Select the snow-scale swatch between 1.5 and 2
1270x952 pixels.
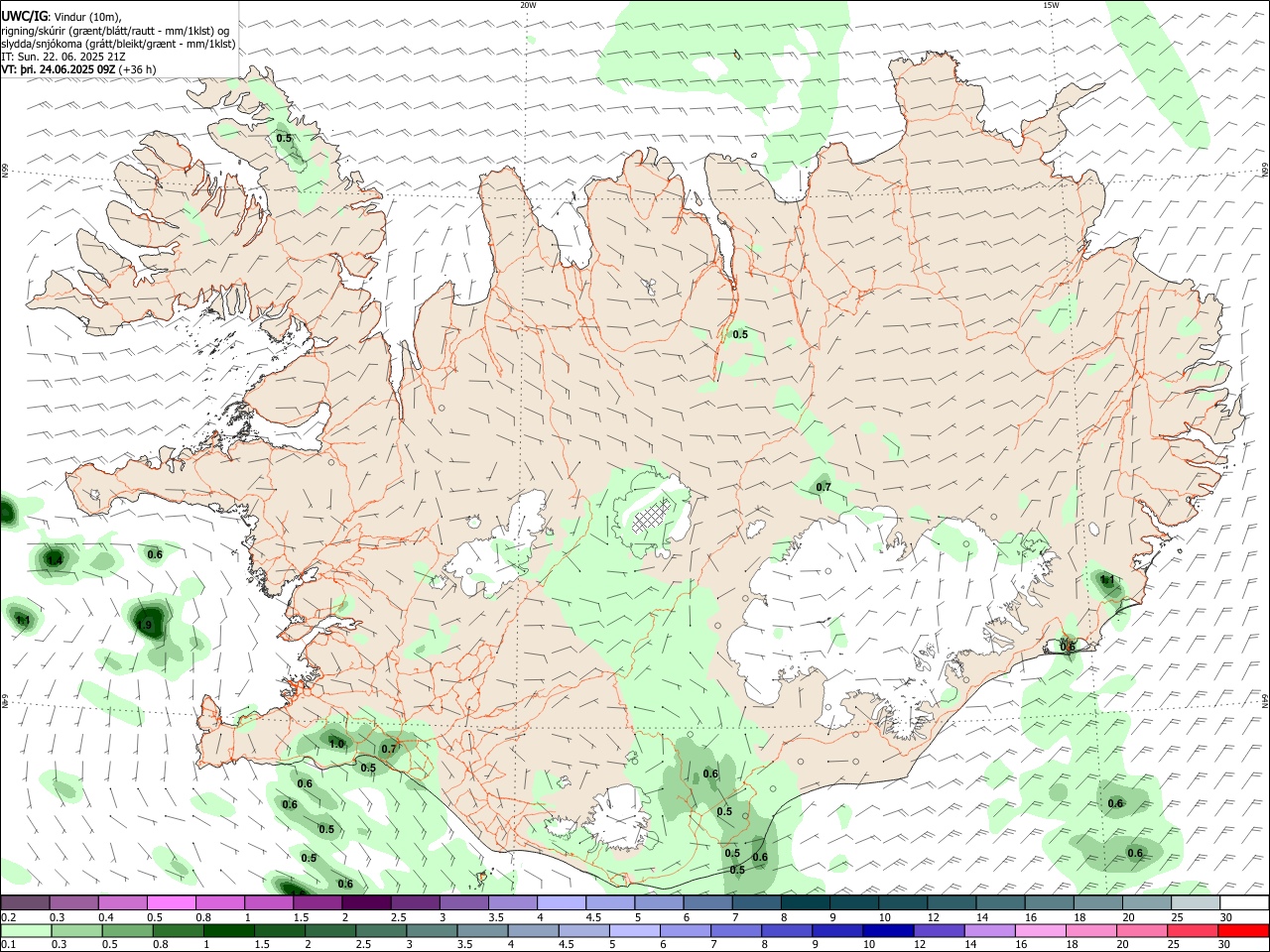tap(317, 902)
